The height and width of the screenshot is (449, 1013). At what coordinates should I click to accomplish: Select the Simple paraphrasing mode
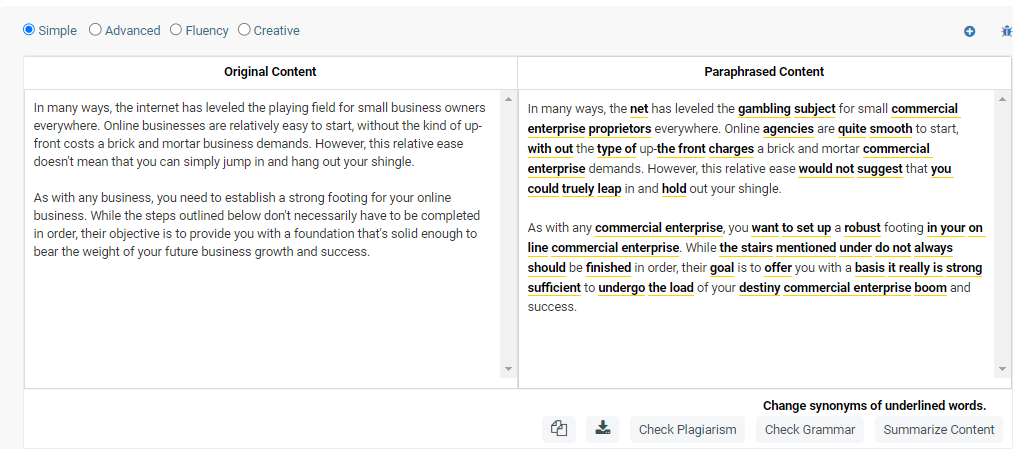pos(29,30)
